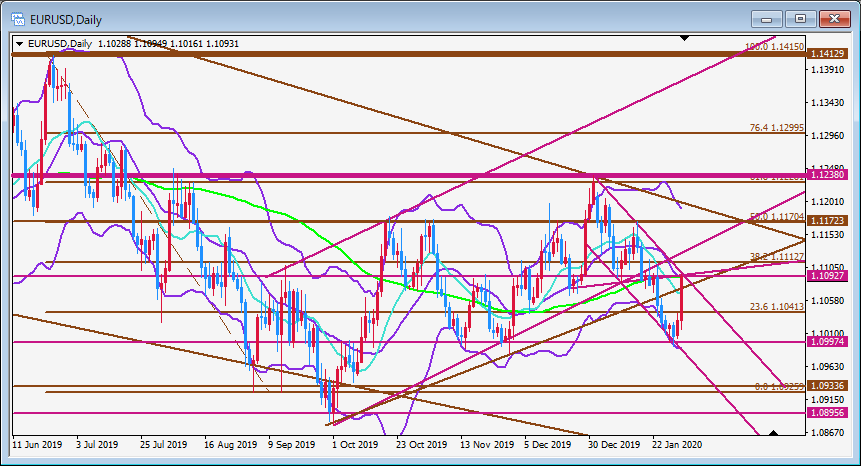The image size is (861, 466).
Task: Click the Fibonacci label 76.4 1.12995
Action: 776,127
